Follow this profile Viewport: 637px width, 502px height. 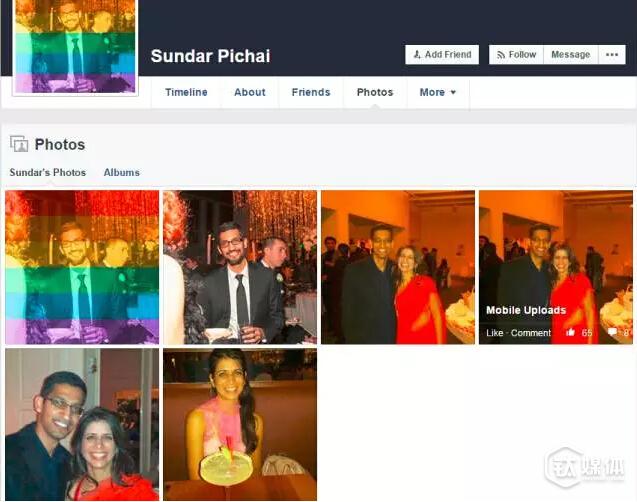(516, 54)
